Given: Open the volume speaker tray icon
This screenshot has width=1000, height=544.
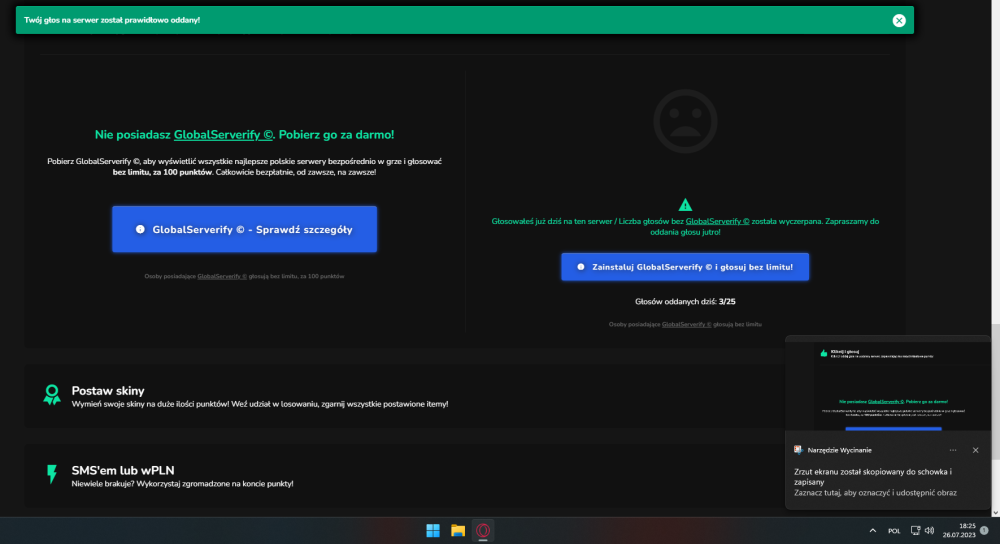Looking at the screenshot, I should pyautogui.click(x=929, y=531).
